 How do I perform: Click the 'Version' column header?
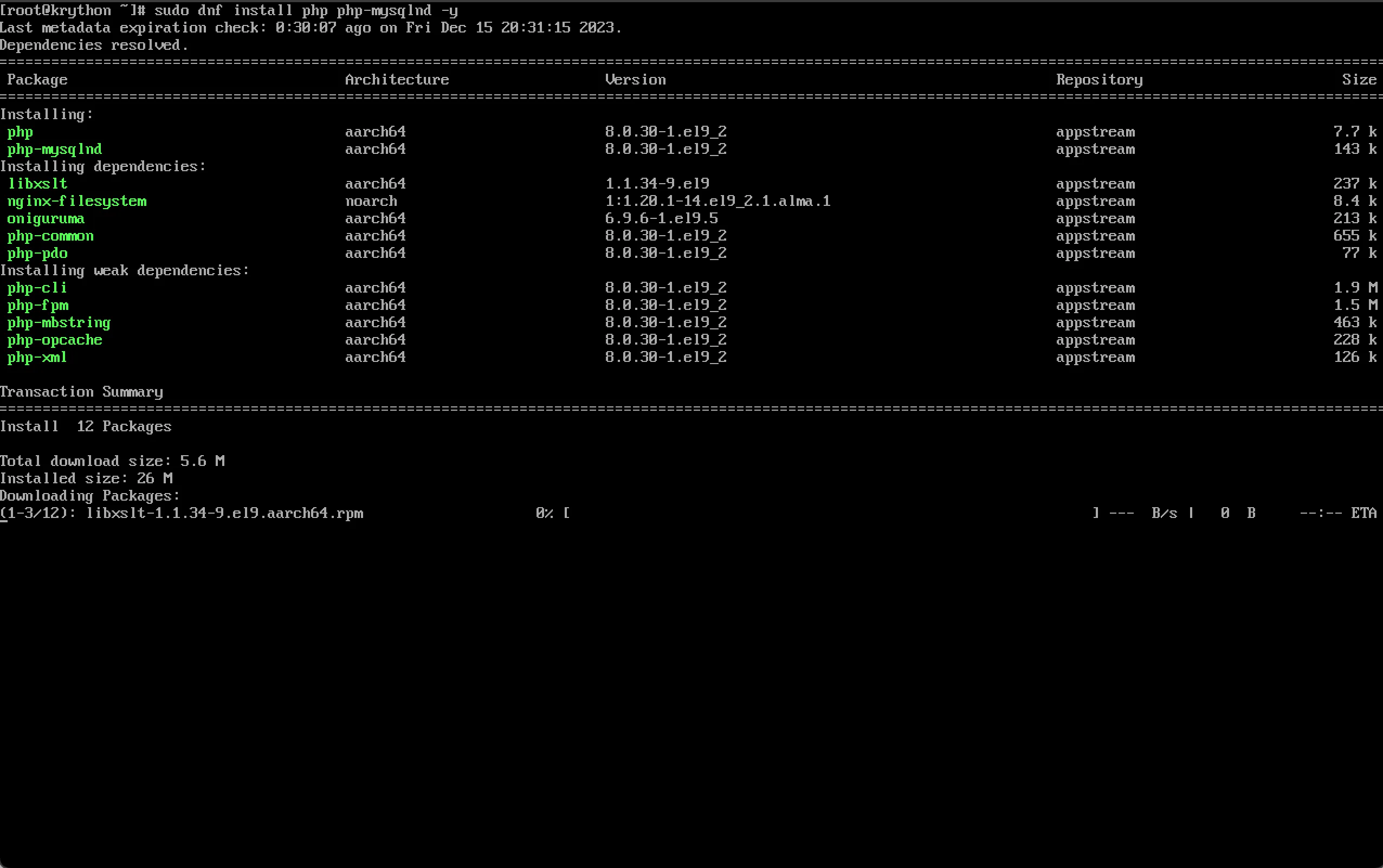point(636,80)
